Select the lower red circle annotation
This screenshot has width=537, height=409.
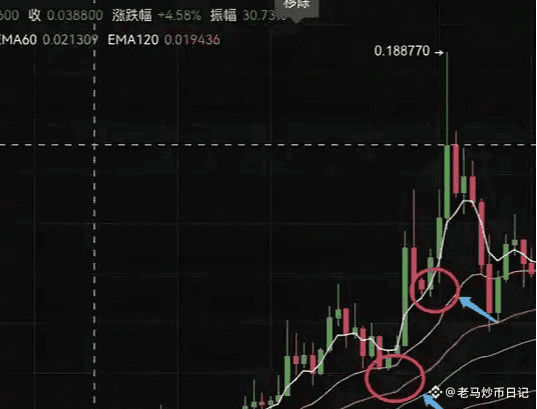(395, 377)
